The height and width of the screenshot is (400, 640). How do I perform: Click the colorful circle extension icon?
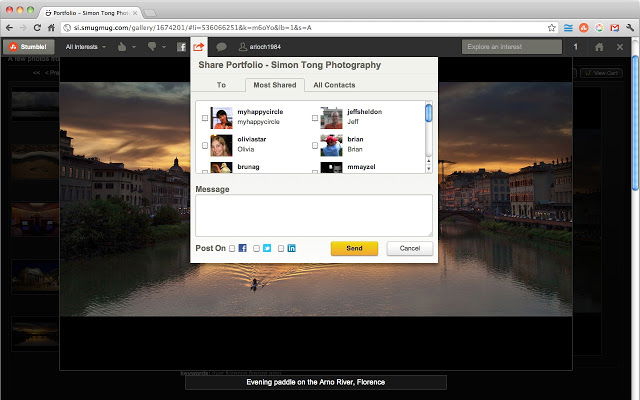[x=599, y=28]
